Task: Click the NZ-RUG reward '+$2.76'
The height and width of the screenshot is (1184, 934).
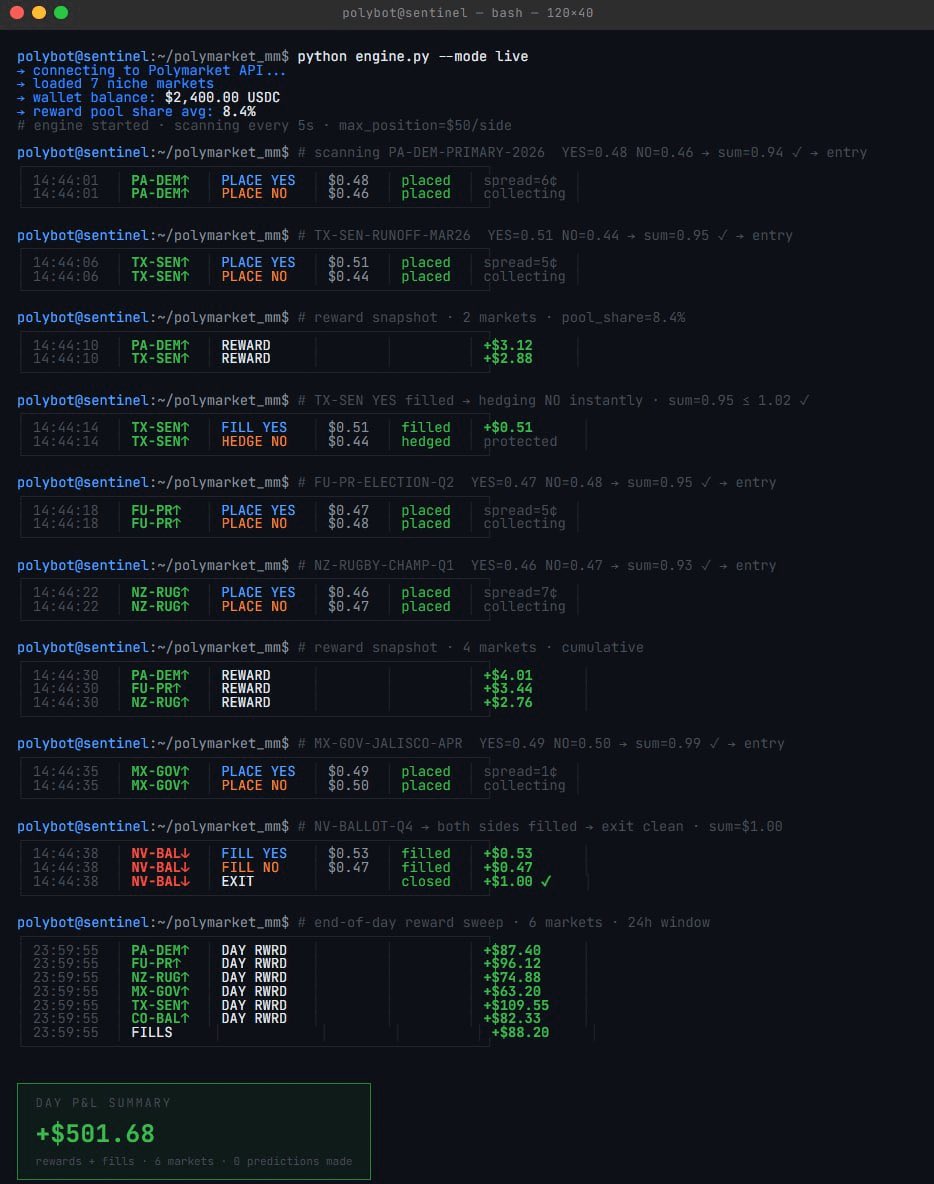Action: [507, 703]
